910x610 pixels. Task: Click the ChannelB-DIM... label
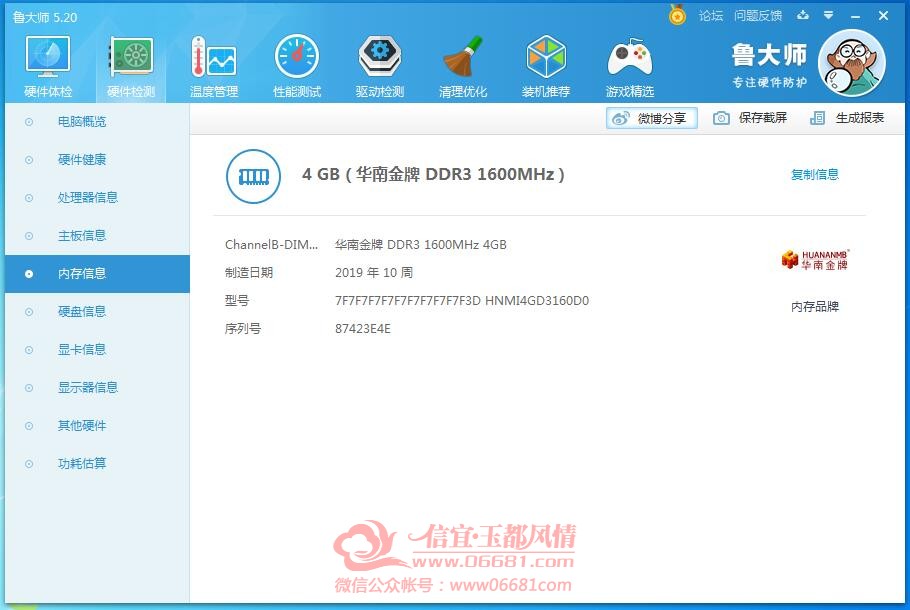click(x=271, y=245)
